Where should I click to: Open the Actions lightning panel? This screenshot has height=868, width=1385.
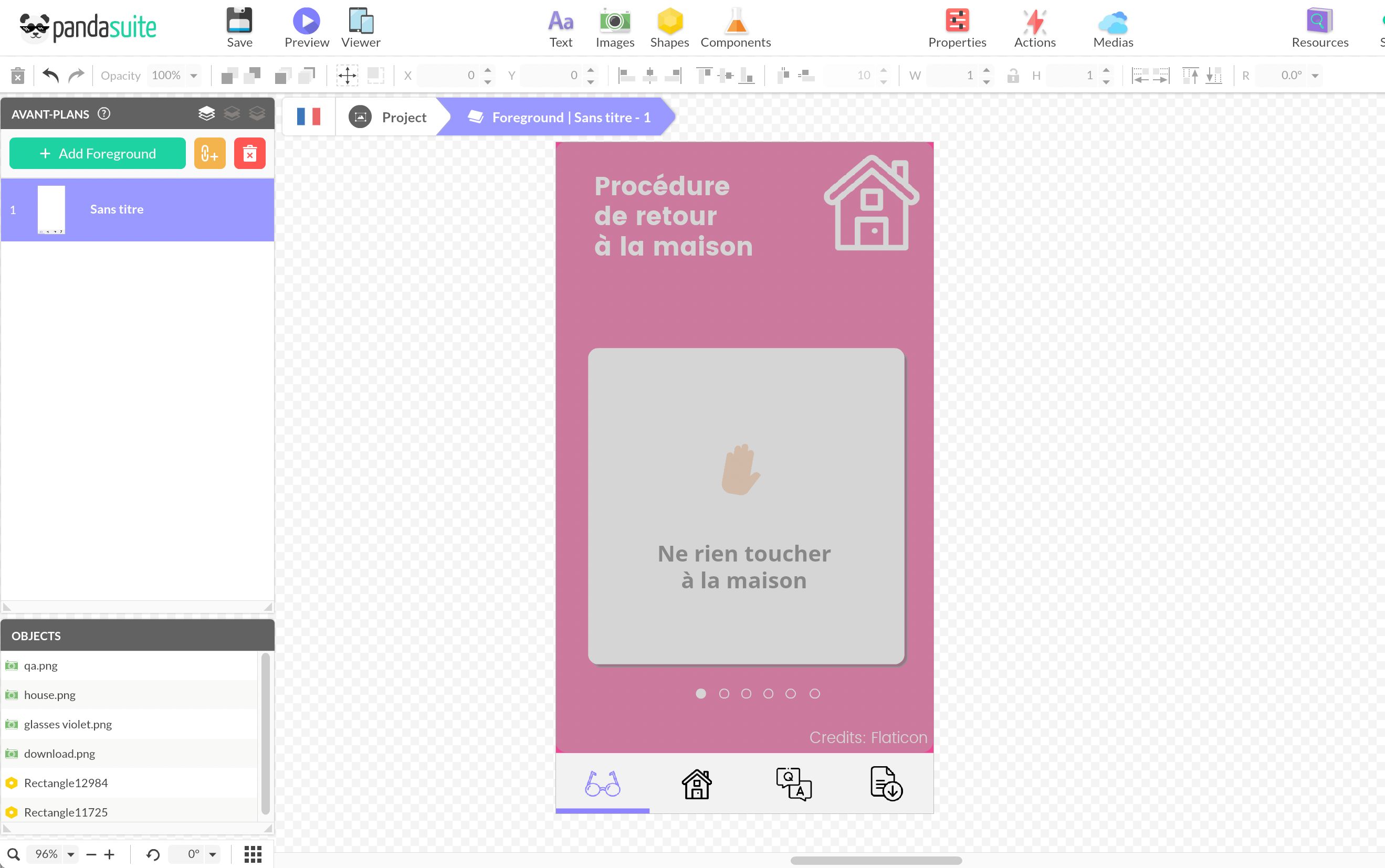click(1035, 22)
